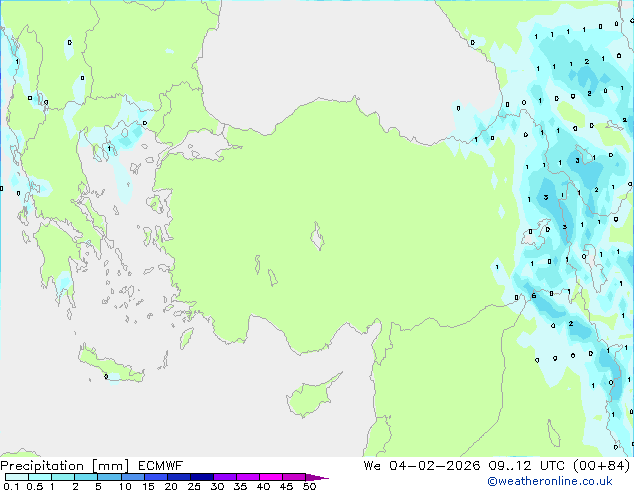Pick the 10–15 mm blue legend box
Viewport: 634px width, 490px height.
click(x=133, y=477)
